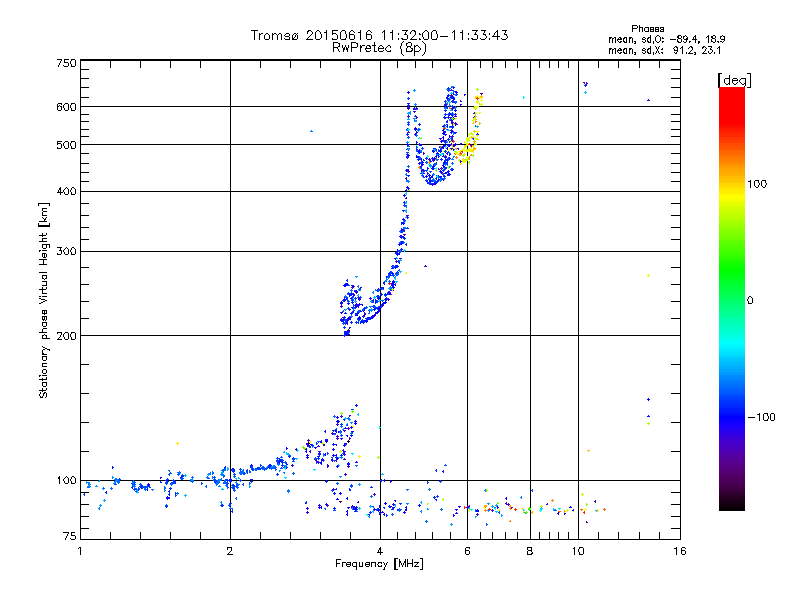
Task: Click the y-axis tick label '500'
Action: [x=66, y=145]
